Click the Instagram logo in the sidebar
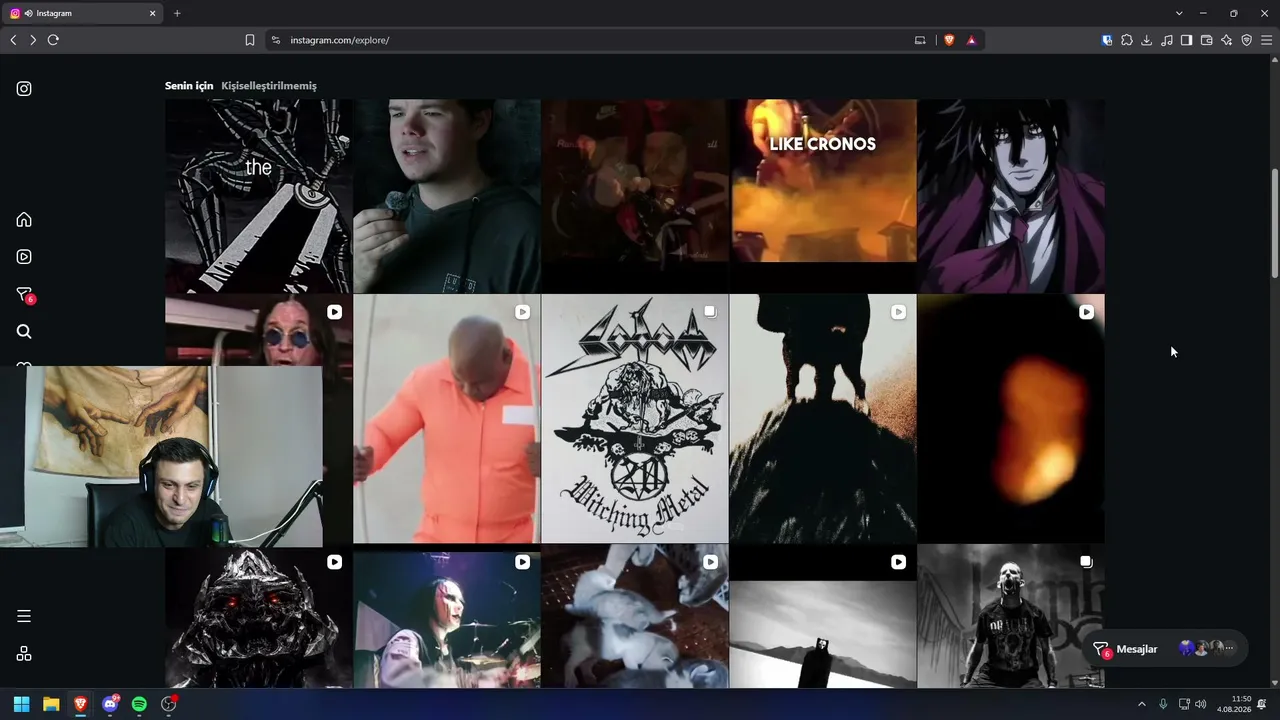Image resolution: width=1280 pixels, height=720 pixels. point(24,88)
